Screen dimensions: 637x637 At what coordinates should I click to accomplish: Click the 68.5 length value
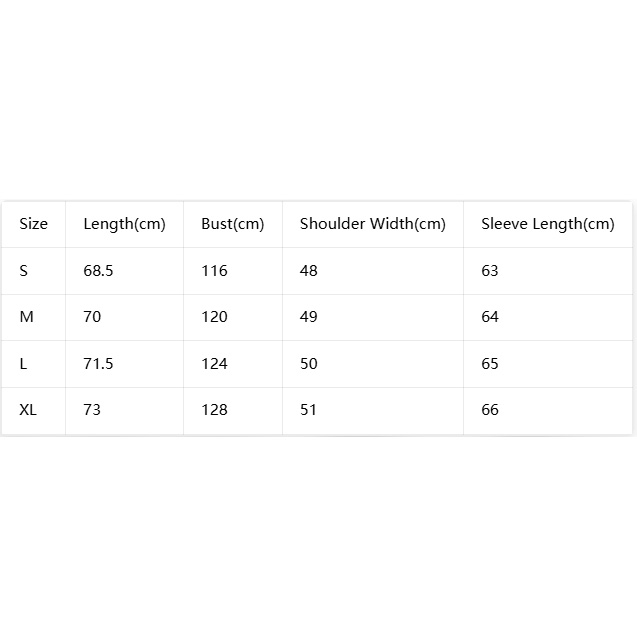point(98,271)
